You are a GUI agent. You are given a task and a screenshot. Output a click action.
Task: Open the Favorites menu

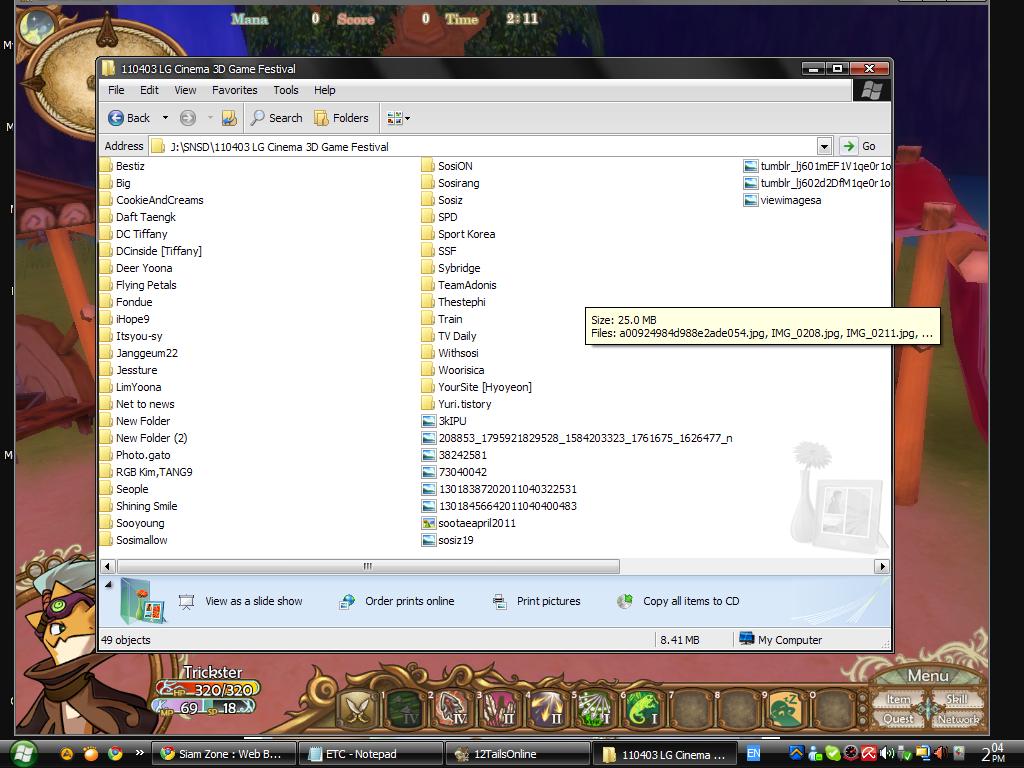click(x=234, y=90)
